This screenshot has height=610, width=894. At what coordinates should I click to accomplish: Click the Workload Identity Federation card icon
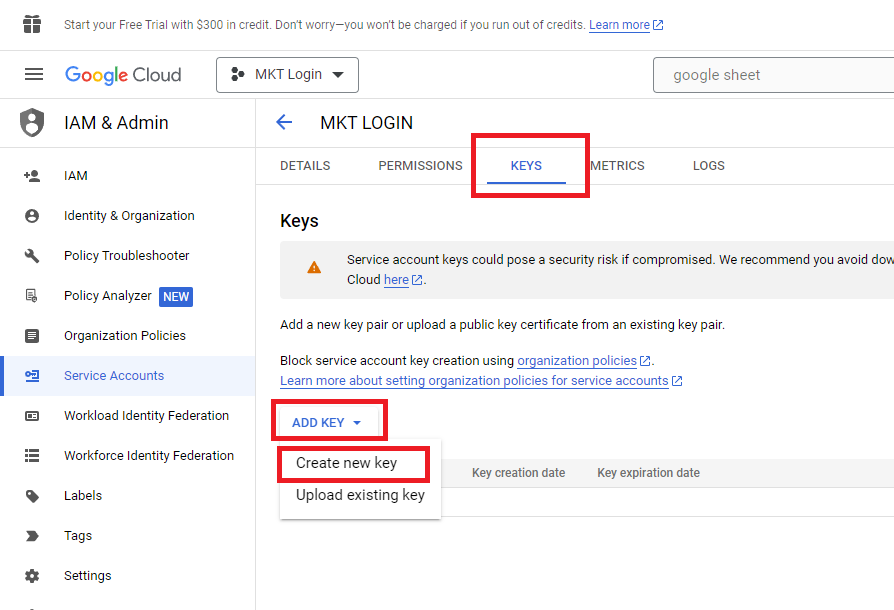[x=32, y=416]
